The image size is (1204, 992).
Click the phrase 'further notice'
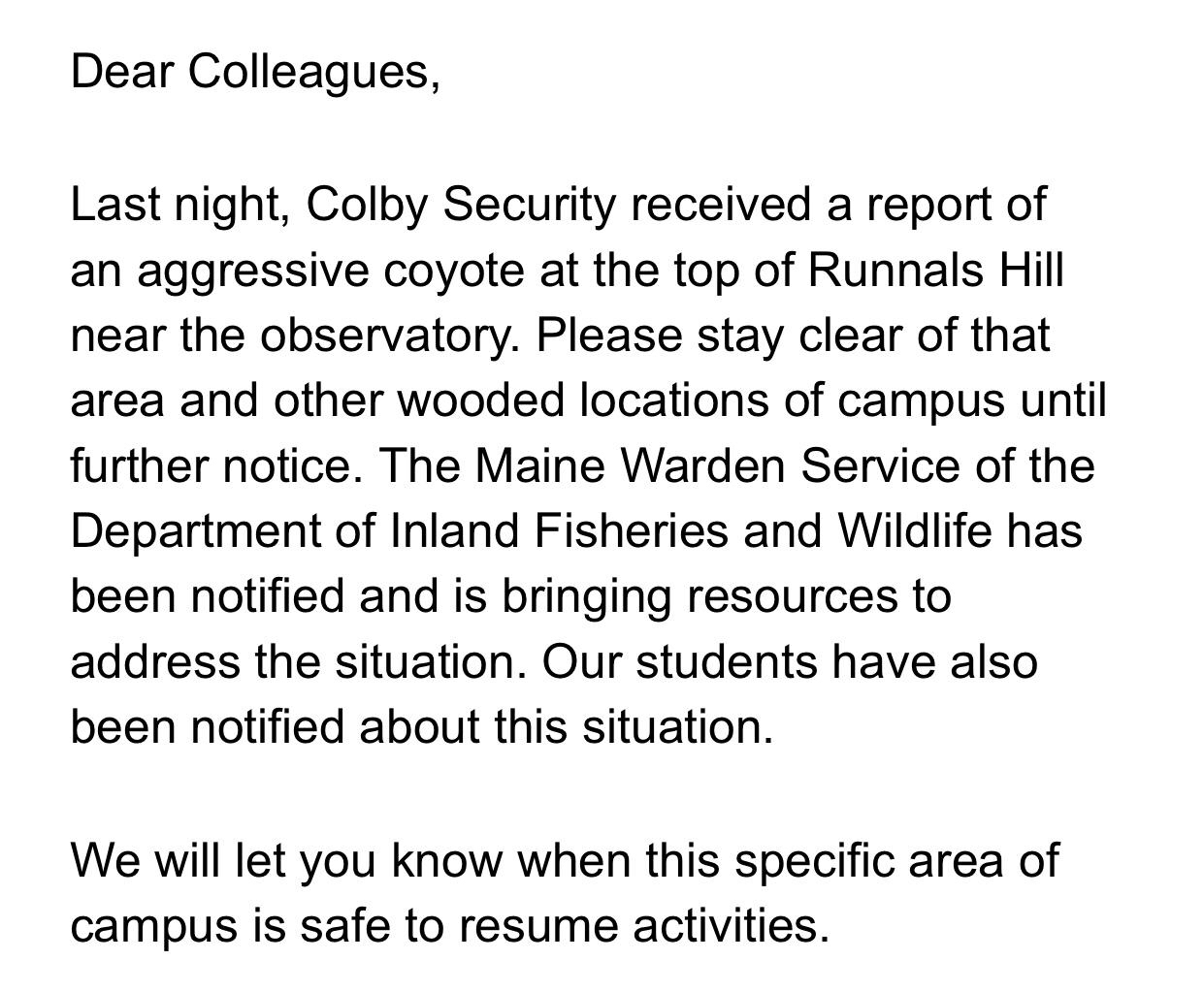click(215, 466)
